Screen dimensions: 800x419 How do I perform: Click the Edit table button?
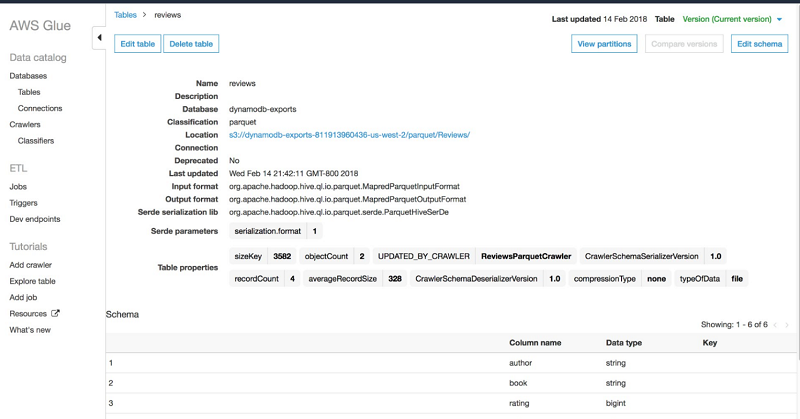click(137, 44)
